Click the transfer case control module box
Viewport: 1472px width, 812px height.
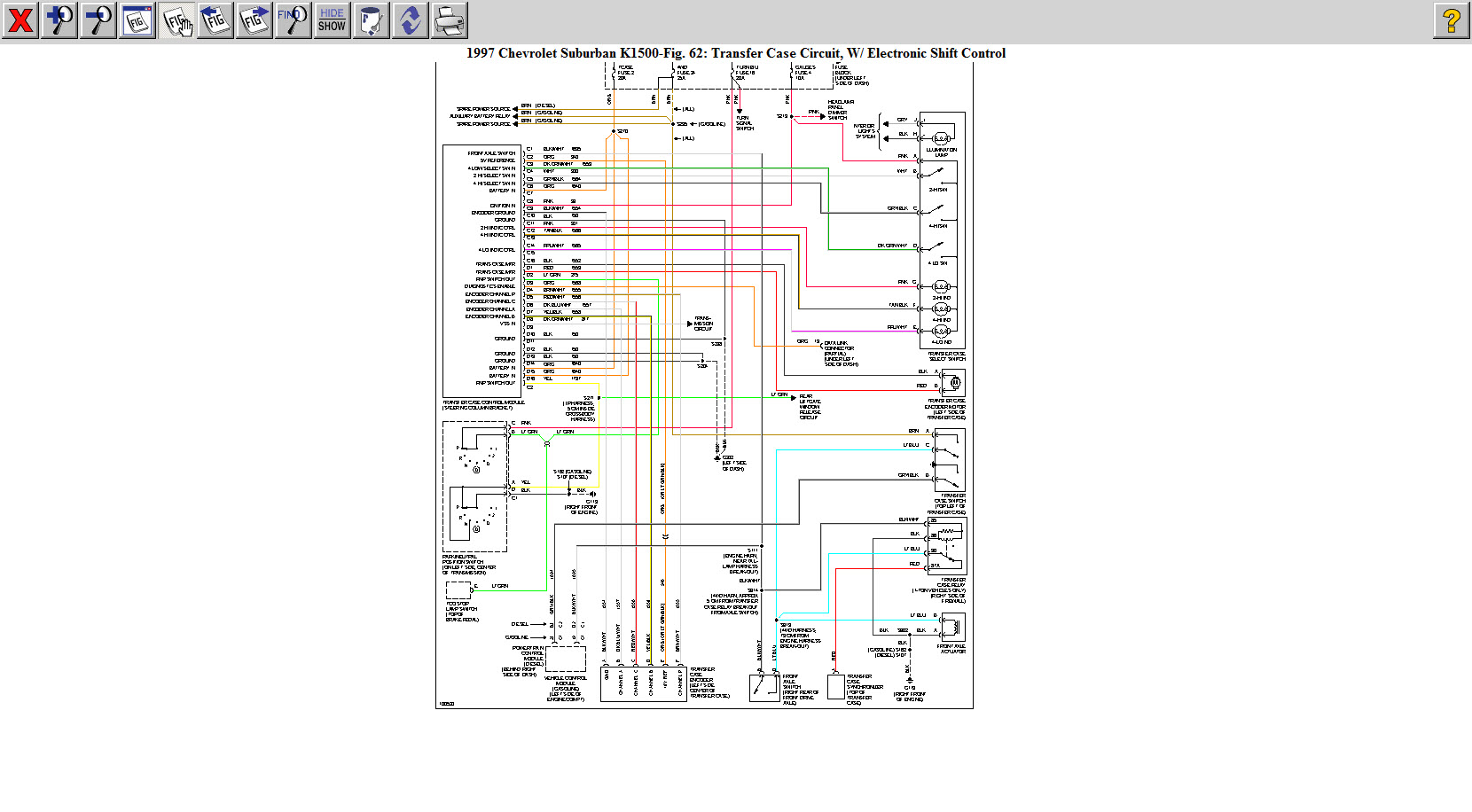(482, 271)
